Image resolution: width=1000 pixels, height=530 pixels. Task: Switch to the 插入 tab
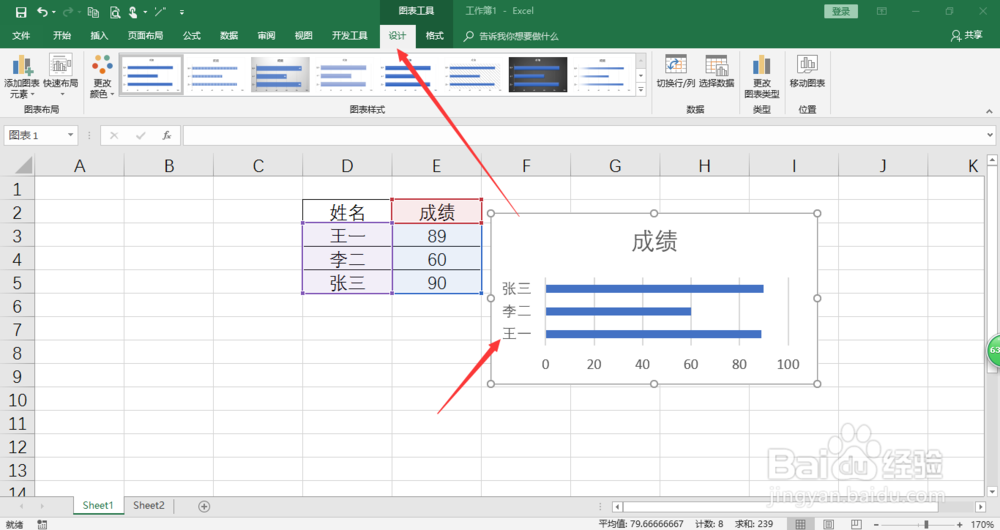99,36
